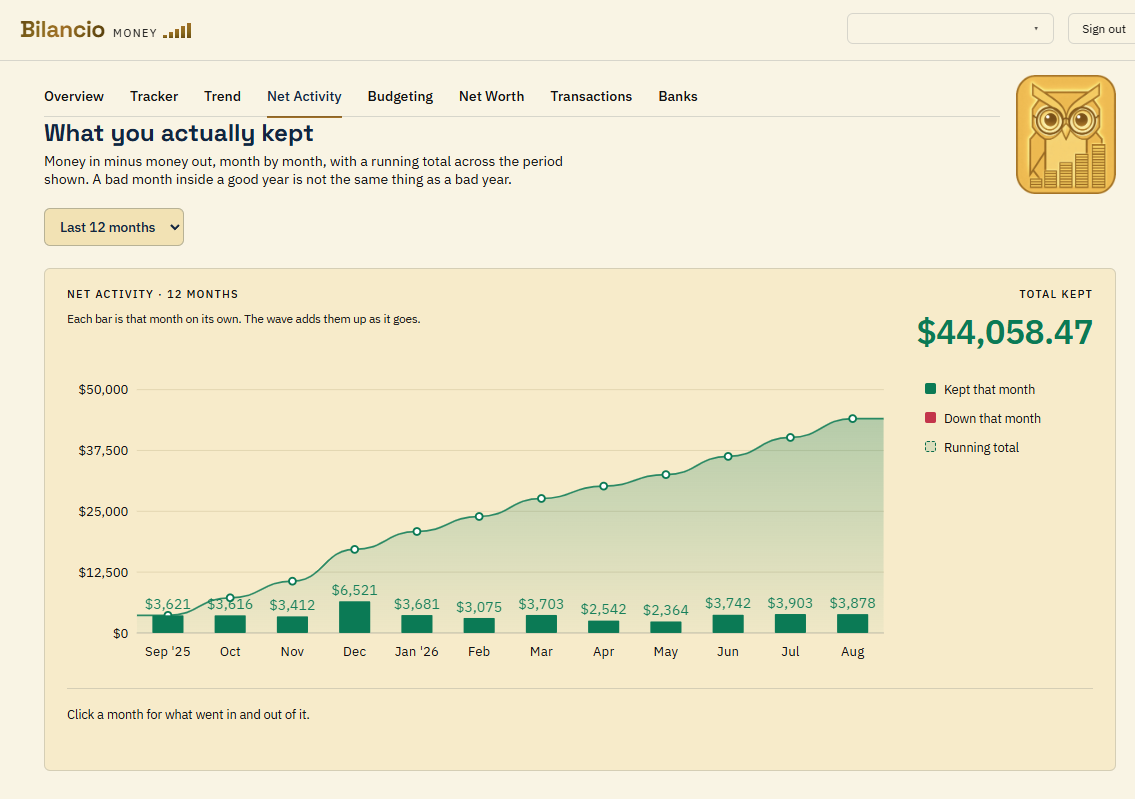Select the February bar
The image size is (1135, 799).
click(479, 625)
